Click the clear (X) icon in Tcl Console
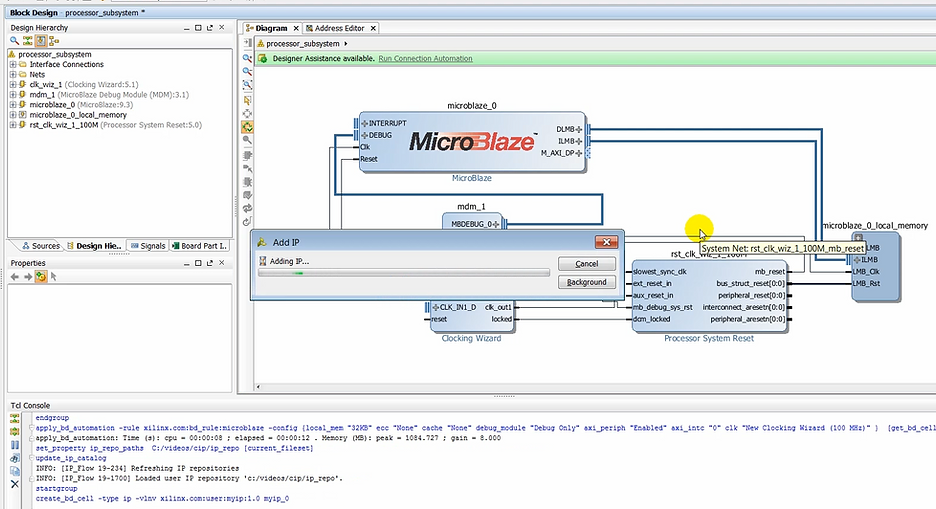The width and height of the screenshot is (936, 509). 14,483
